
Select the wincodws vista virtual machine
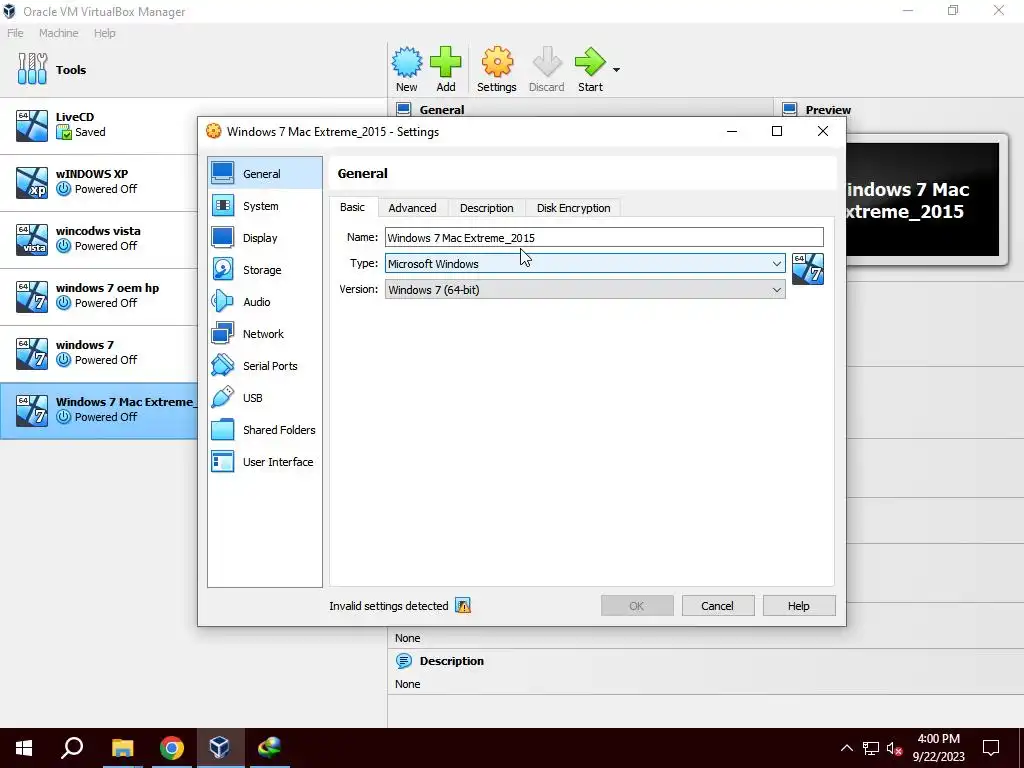(x=99, y=239)
